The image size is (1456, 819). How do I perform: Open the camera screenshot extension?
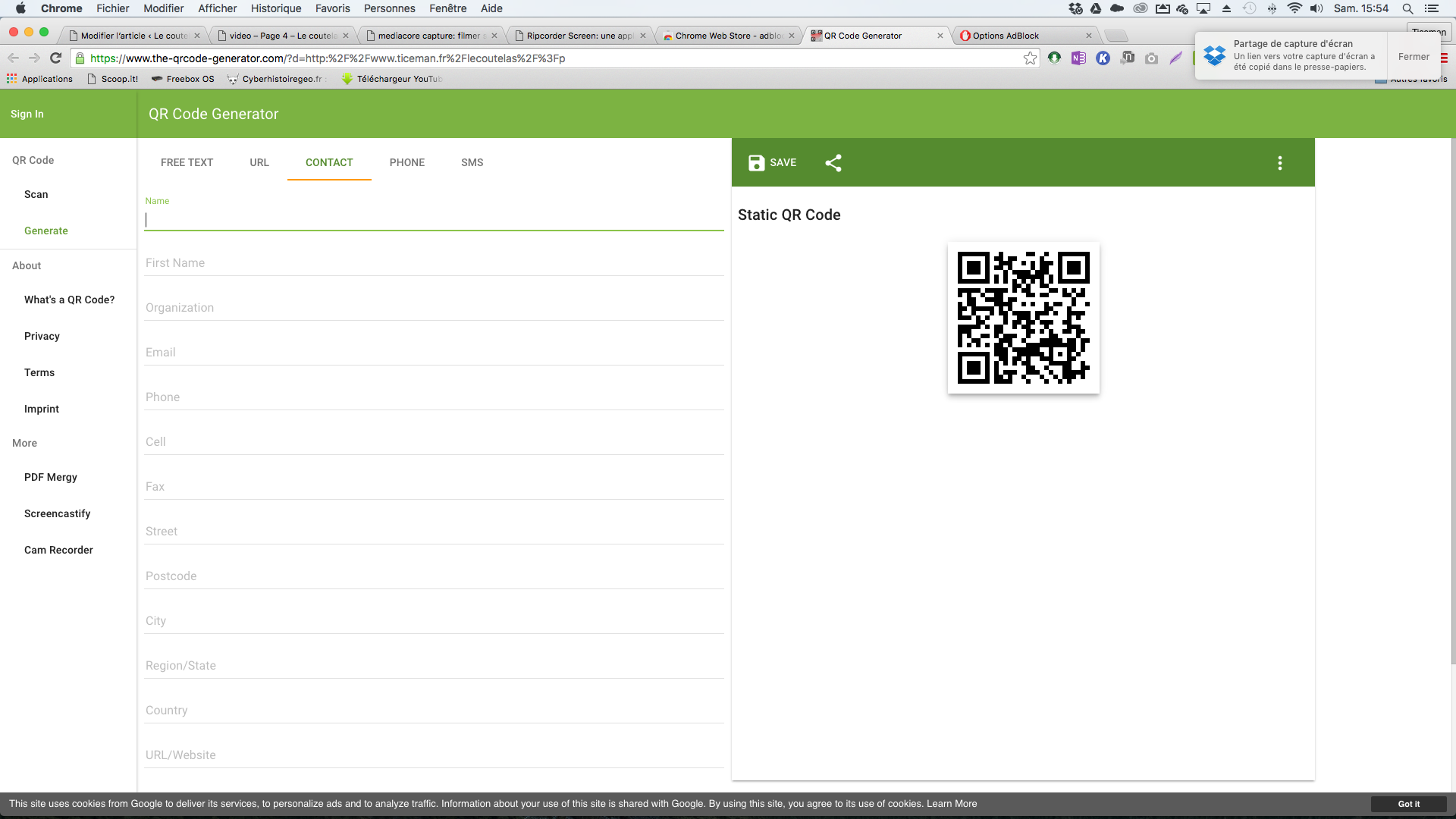coord(1151,58)
